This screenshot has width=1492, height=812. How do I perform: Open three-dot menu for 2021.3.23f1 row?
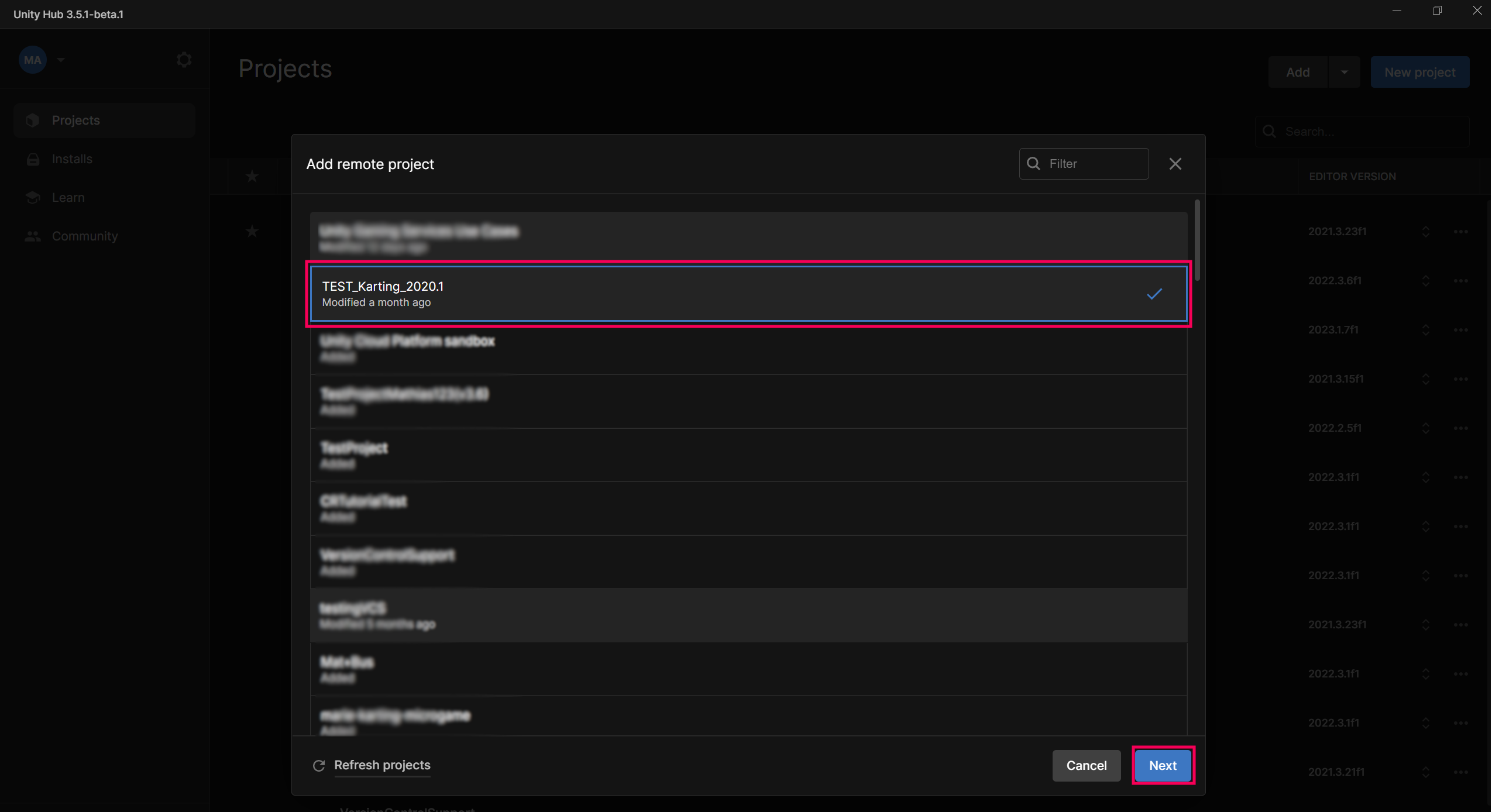point(1460,232)
